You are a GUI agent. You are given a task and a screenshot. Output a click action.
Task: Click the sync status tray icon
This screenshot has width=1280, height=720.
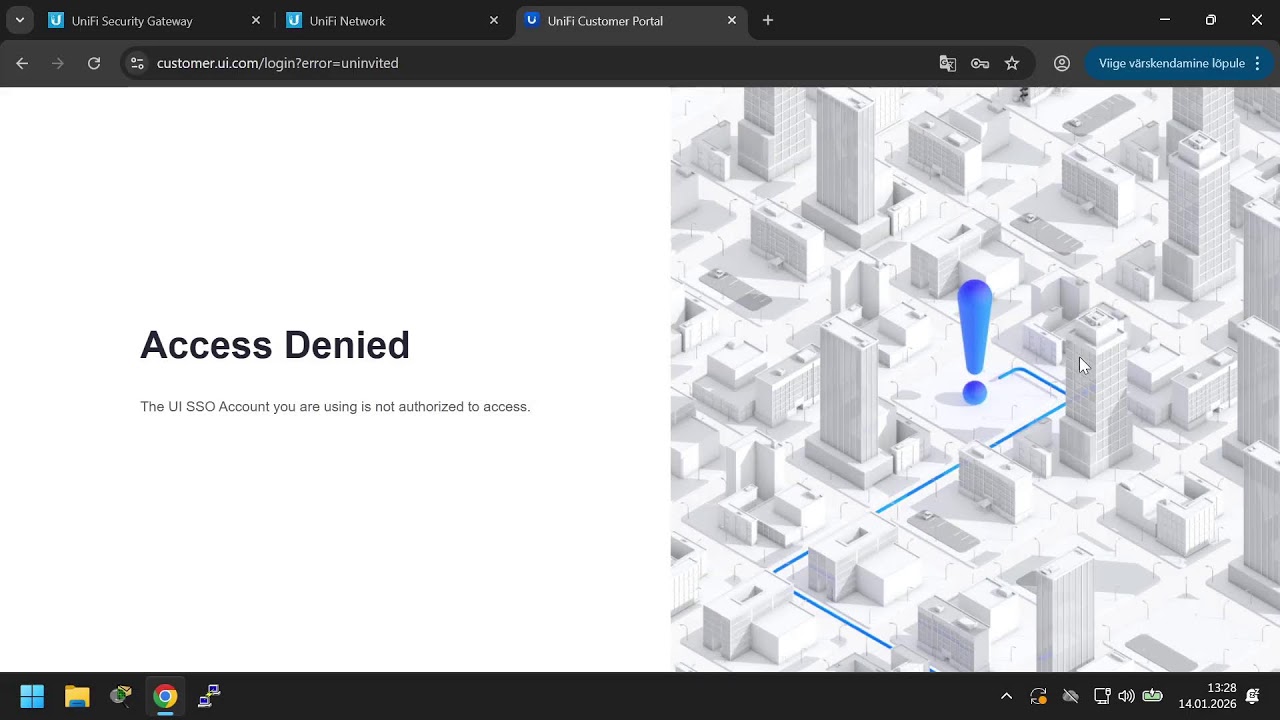pos(1038,696)
